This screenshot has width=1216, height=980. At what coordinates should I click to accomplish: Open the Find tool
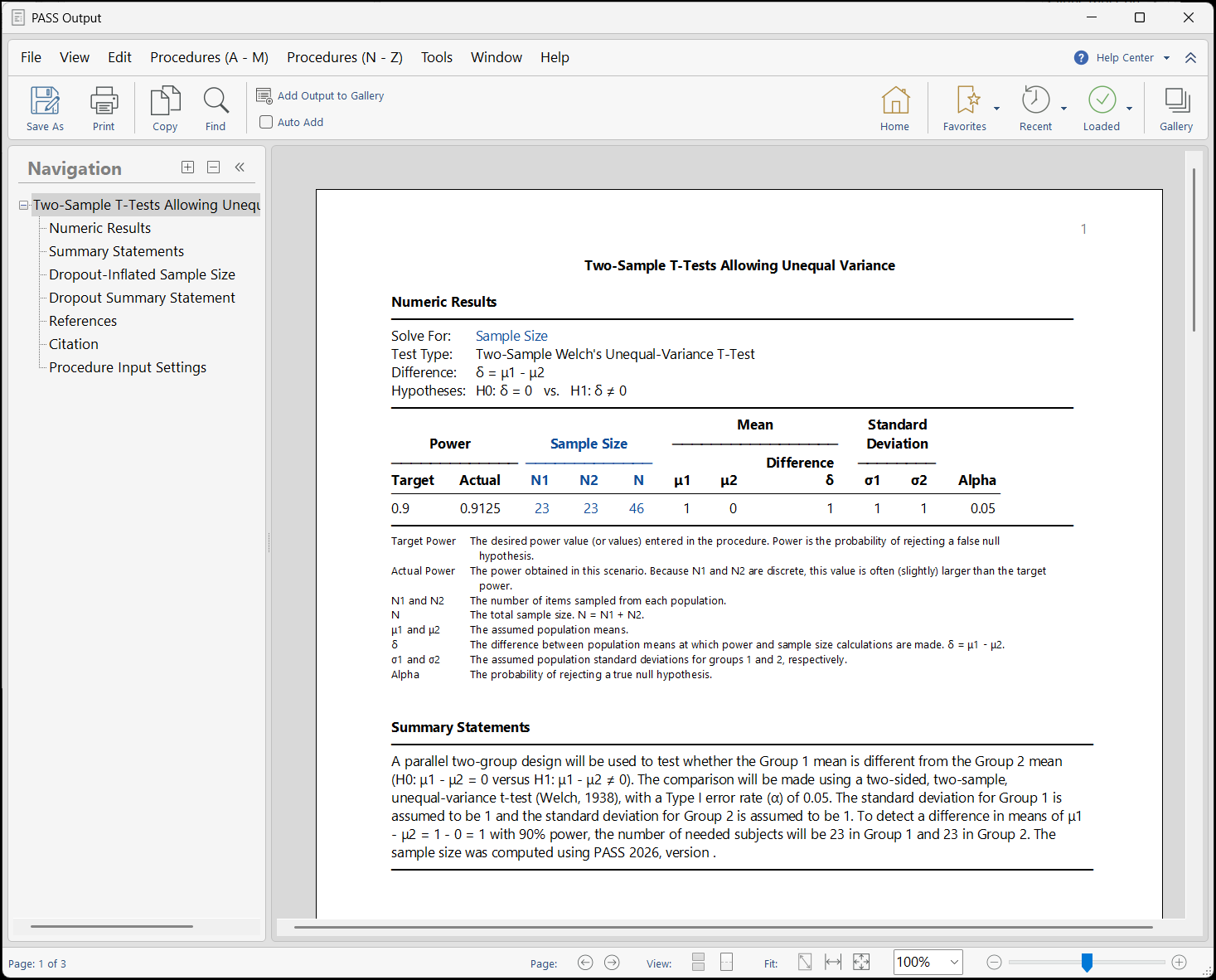tap(216, 108)
